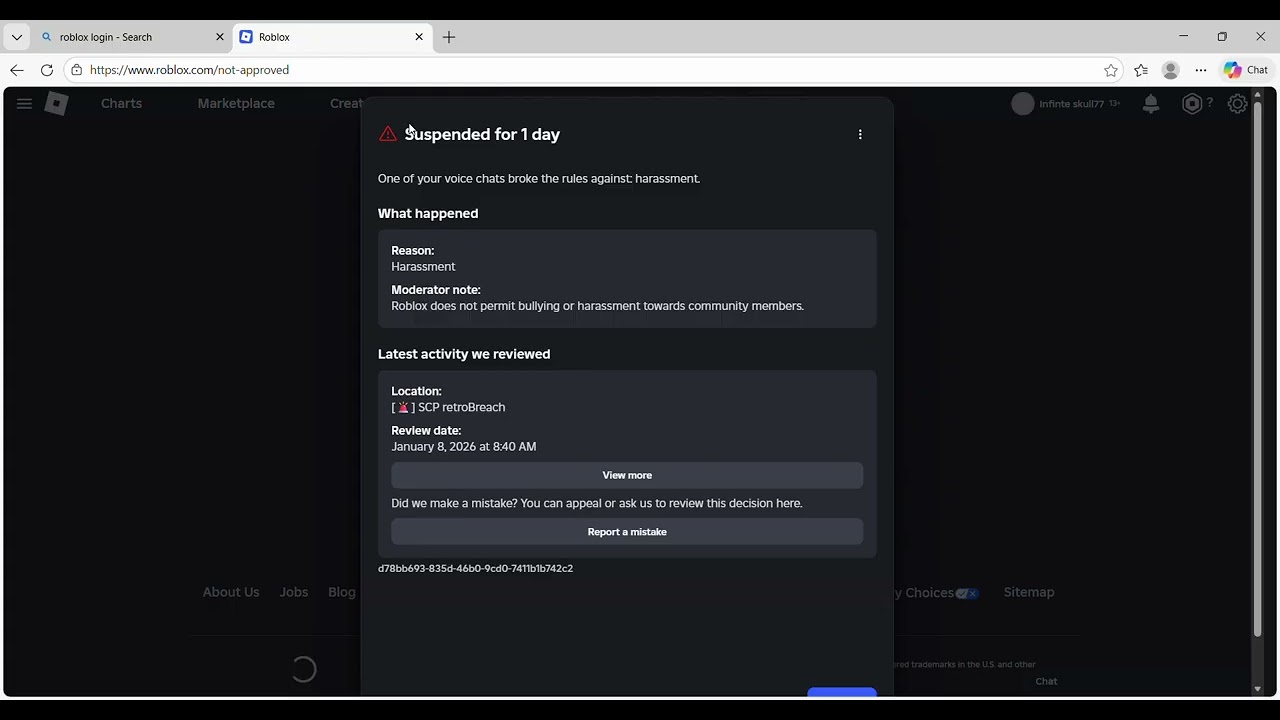The width and height of the screenshot is (1280, 720).
Task: Open the browser tab search dropdown
Action: pos(17,37)
